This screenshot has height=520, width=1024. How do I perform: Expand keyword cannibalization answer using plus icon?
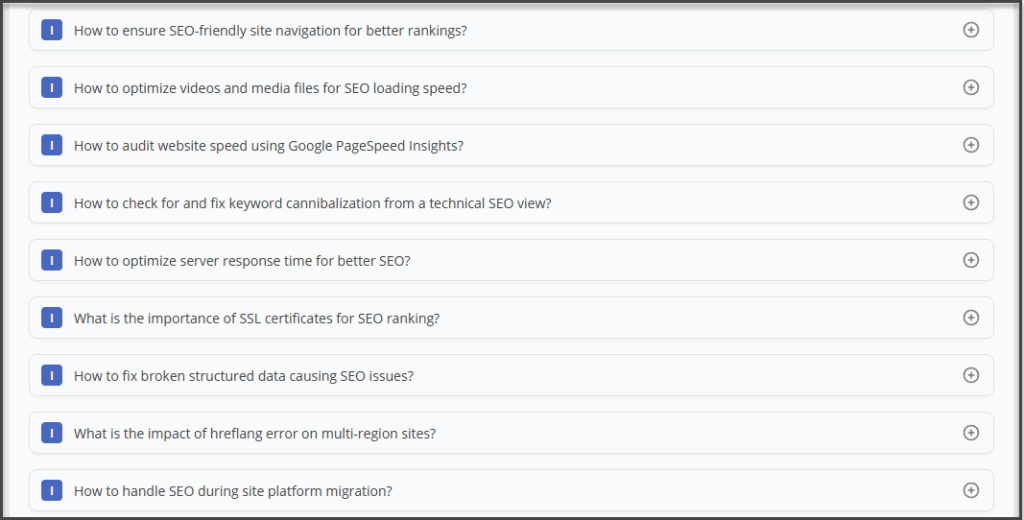[970, 202]
